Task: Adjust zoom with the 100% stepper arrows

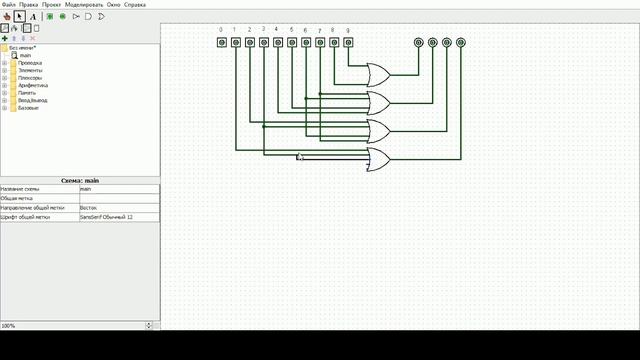Action: coord(149,326)
